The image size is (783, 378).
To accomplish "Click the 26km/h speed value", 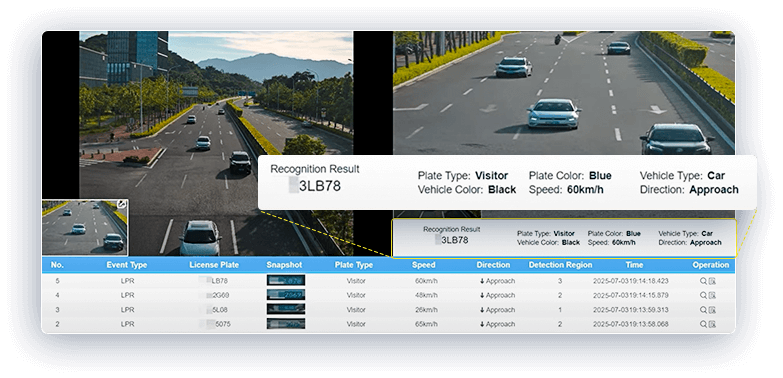I will pos(426,310).
